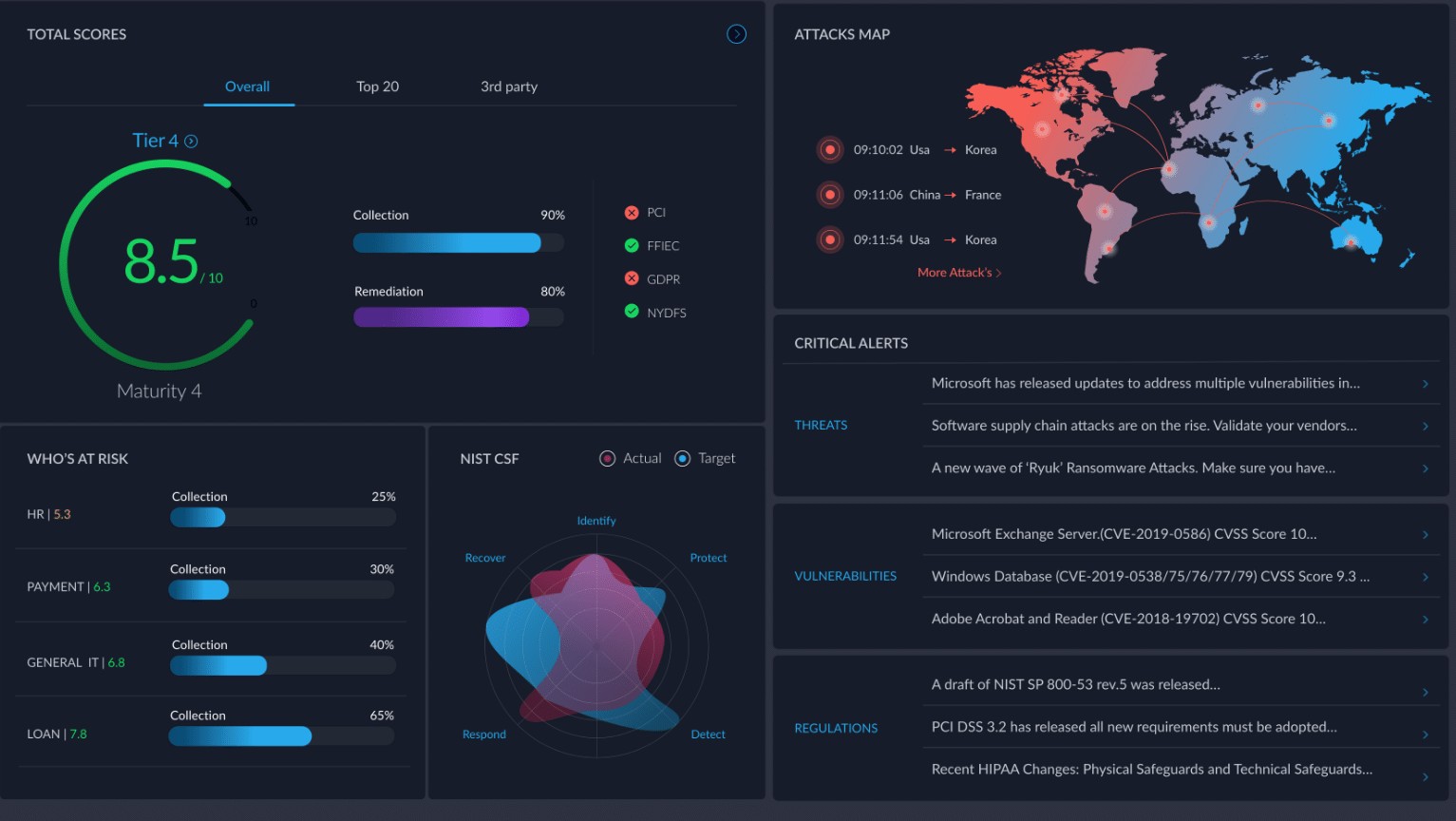Switch to the Top 20 tab
This screenshot has width=1456, height=821.
[377, 86]
